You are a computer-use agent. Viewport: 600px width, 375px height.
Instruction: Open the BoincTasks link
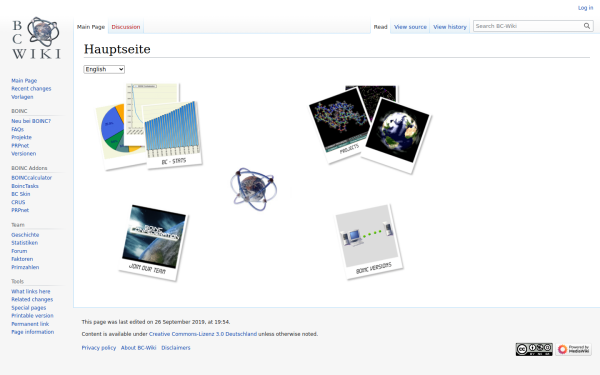(x=25, y=186)
